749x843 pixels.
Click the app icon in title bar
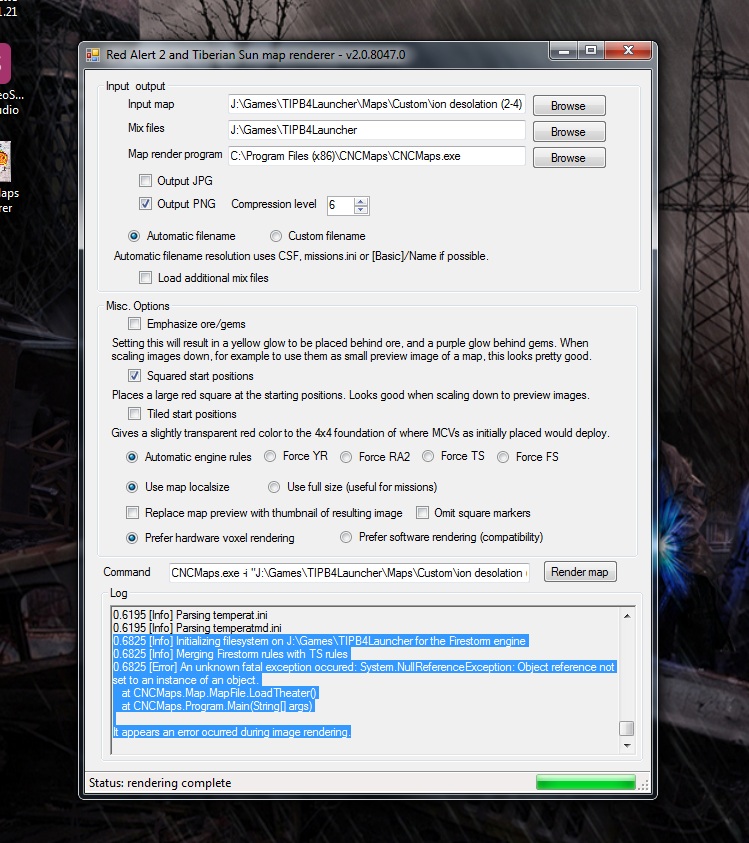pos(93,54)
